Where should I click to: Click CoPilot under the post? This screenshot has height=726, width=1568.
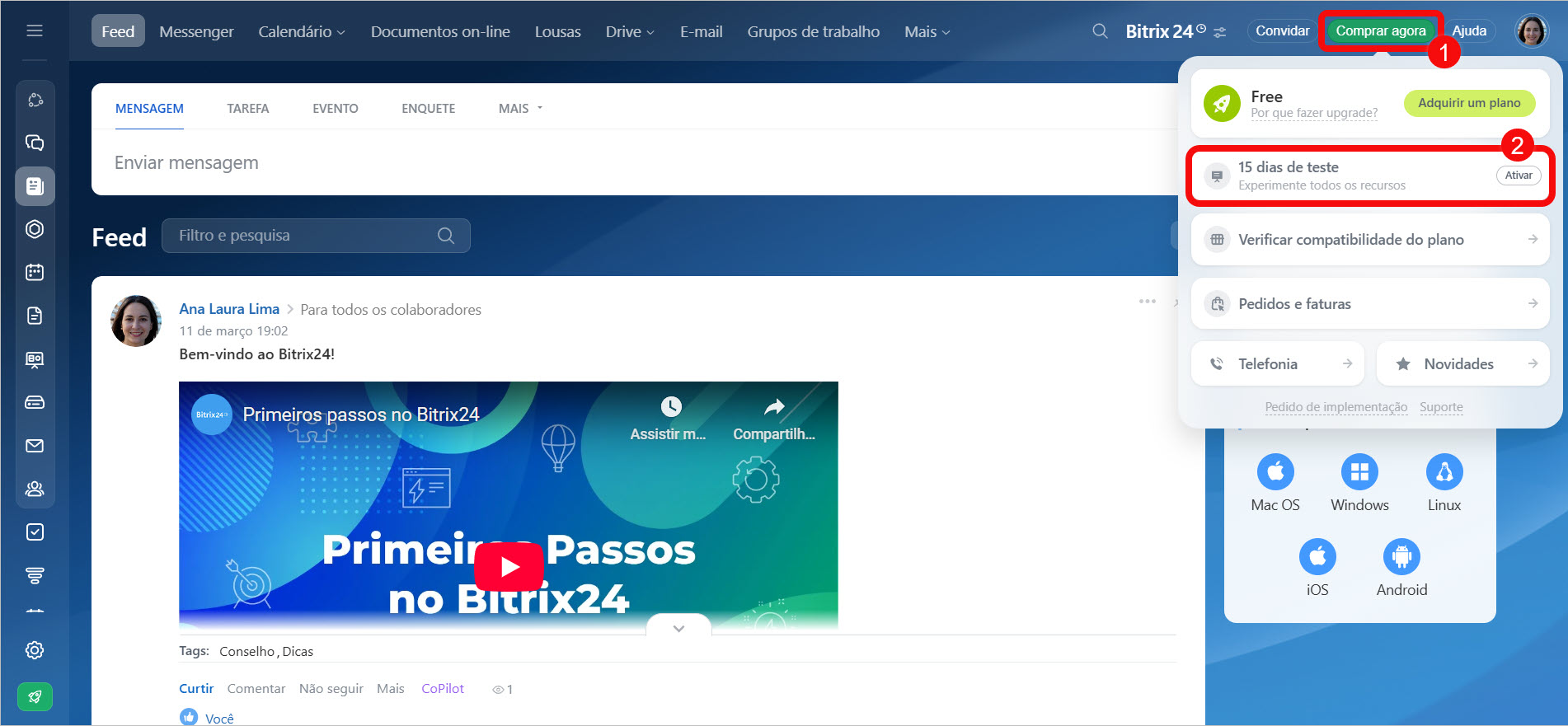(x=443, y=689)
